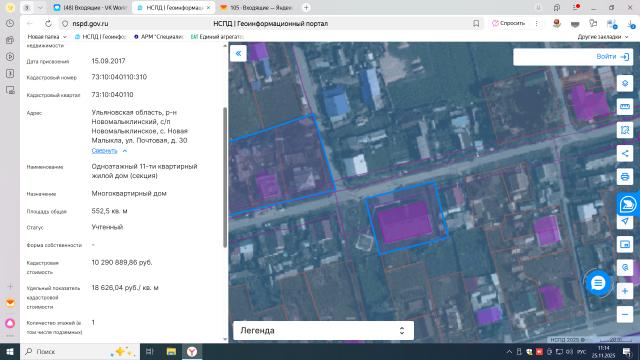This screenshot has width=640, height=360.
Task: Select cadastral quarter value 73:10:040110
Action: pos(112,95)
